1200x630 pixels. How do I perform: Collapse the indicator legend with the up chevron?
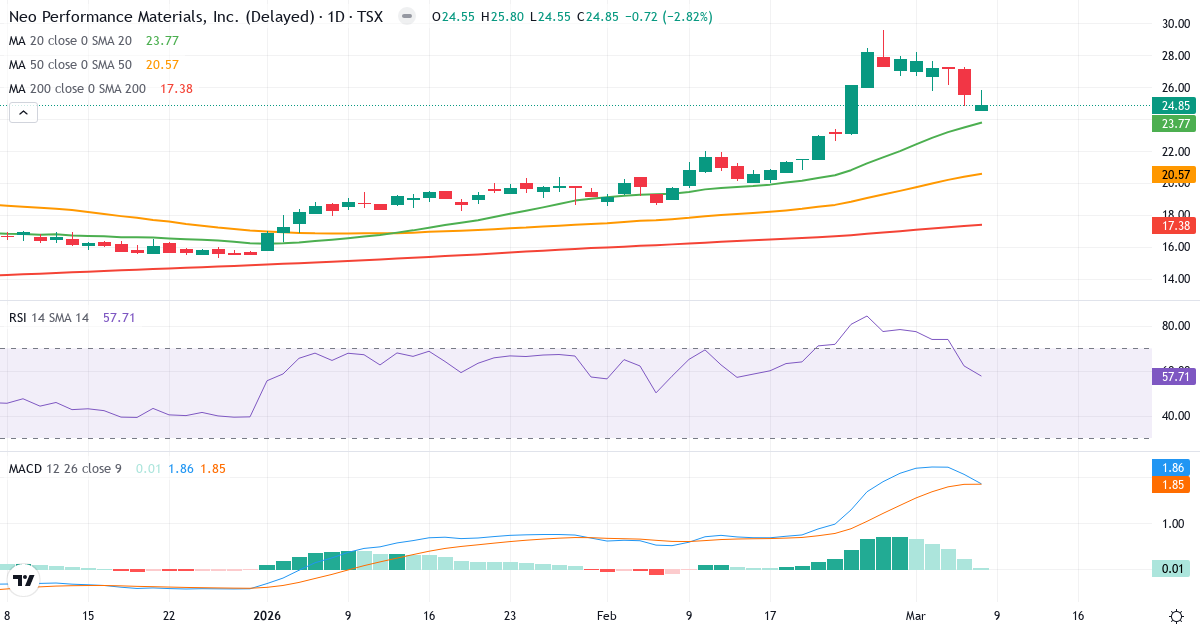click(22, 112)
